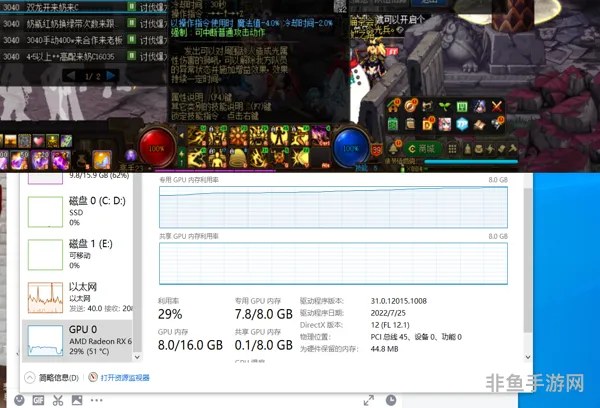Click the expand arrows icon in bottom toolbar
Screen dimensions: 600x408
tap(368, 400)
